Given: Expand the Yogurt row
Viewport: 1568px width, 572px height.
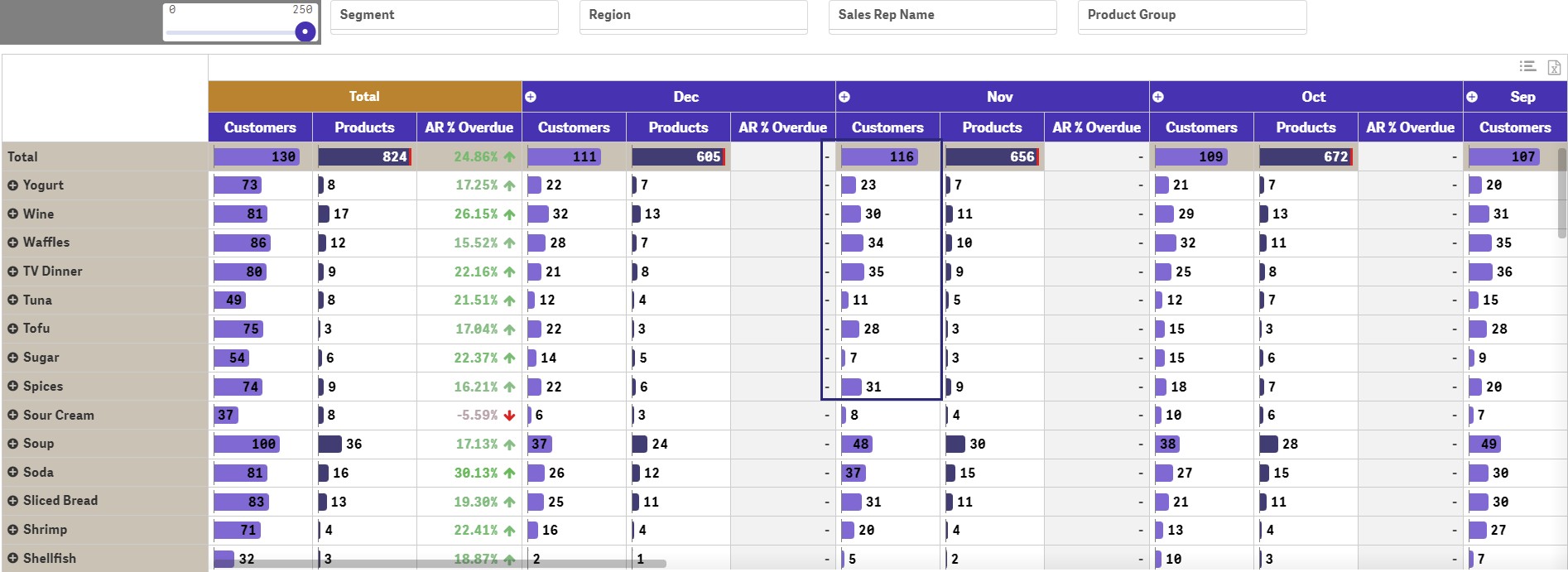Looking at the screenshot, I should click(x=12, y=185).
